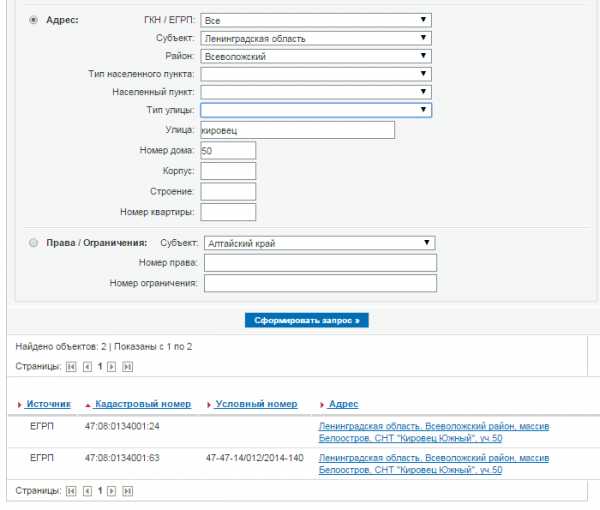Click the Номер квартиры input field
The image size is (600, 510).
coord(228,212)
